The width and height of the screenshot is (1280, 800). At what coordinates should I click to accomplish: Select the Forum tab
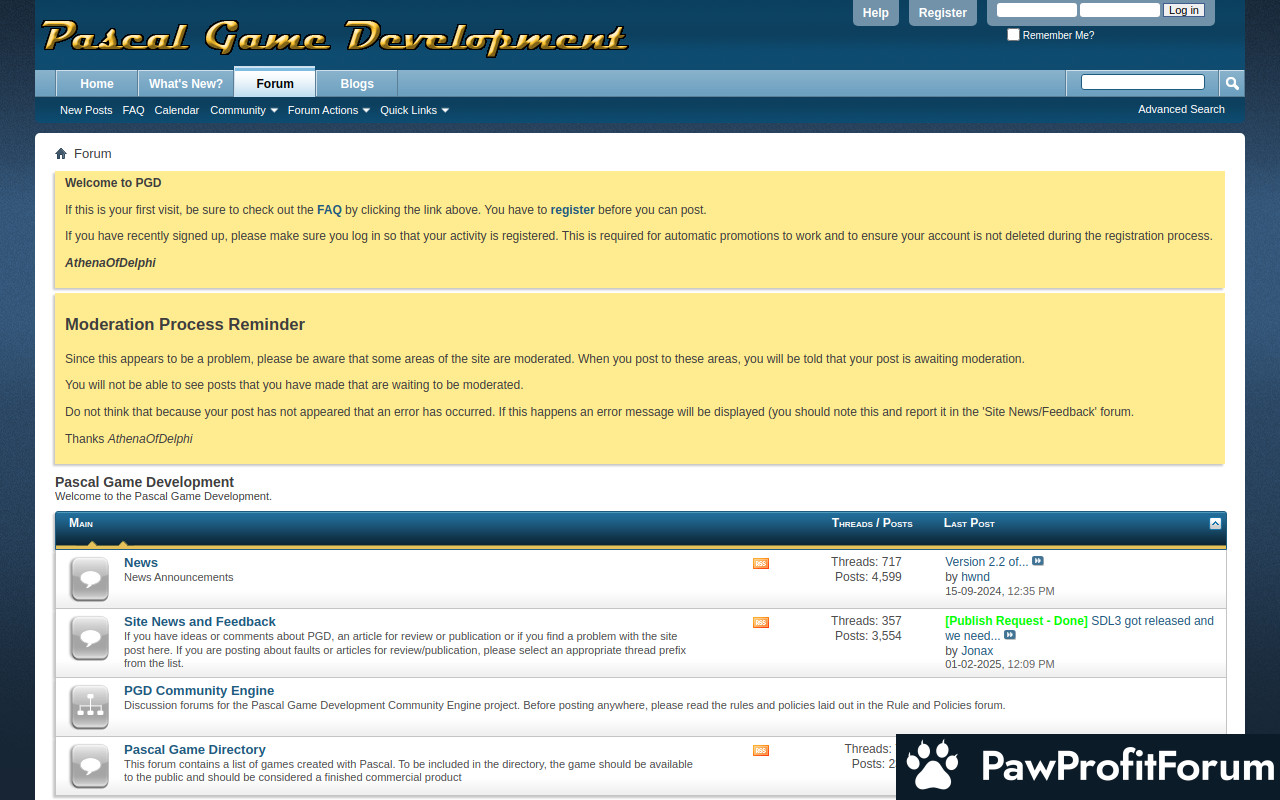[x=275, y=83]
